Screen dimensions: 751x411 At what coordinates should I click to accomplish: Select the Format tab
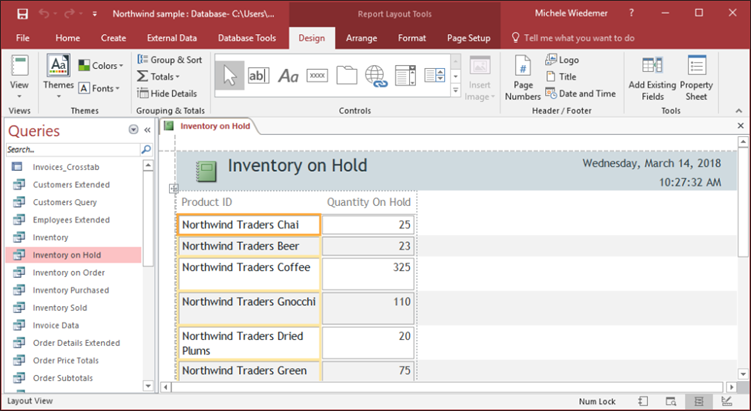click(x=412, y=38)
